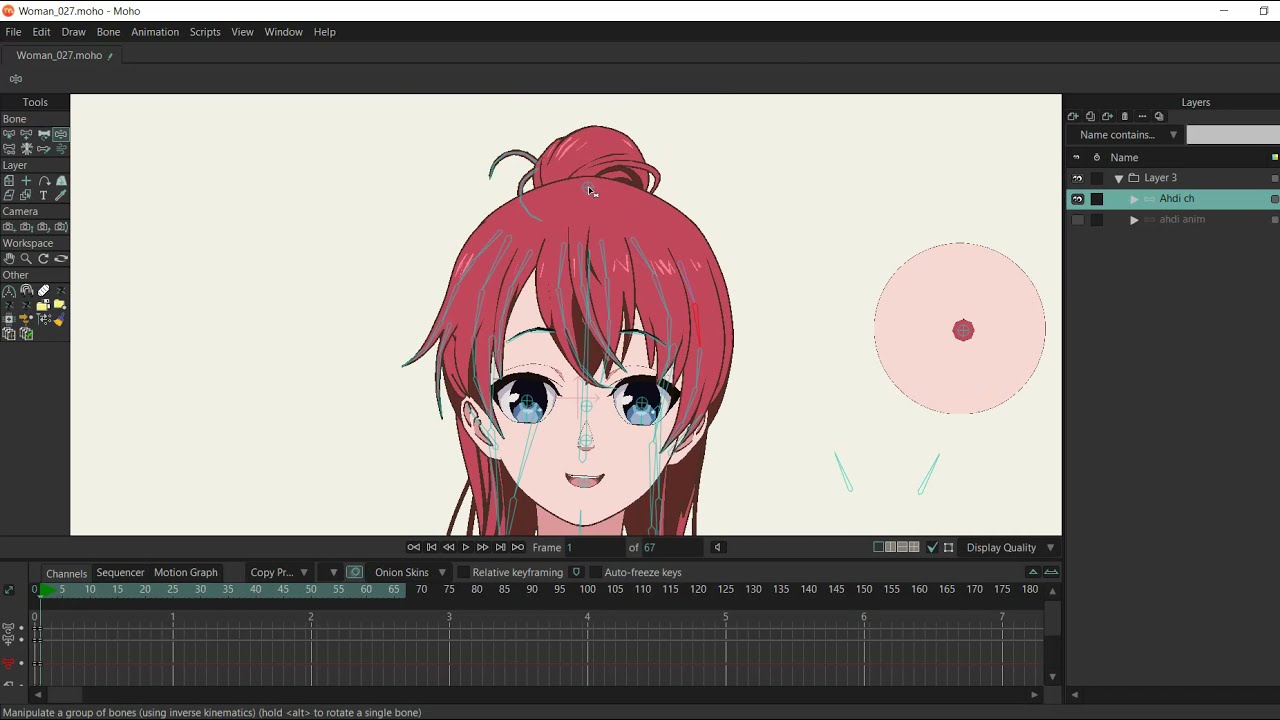Screen dimensions: 1280x720
Task: Collapse the Layer 3 group
Action: click(x=1119, y=178)
